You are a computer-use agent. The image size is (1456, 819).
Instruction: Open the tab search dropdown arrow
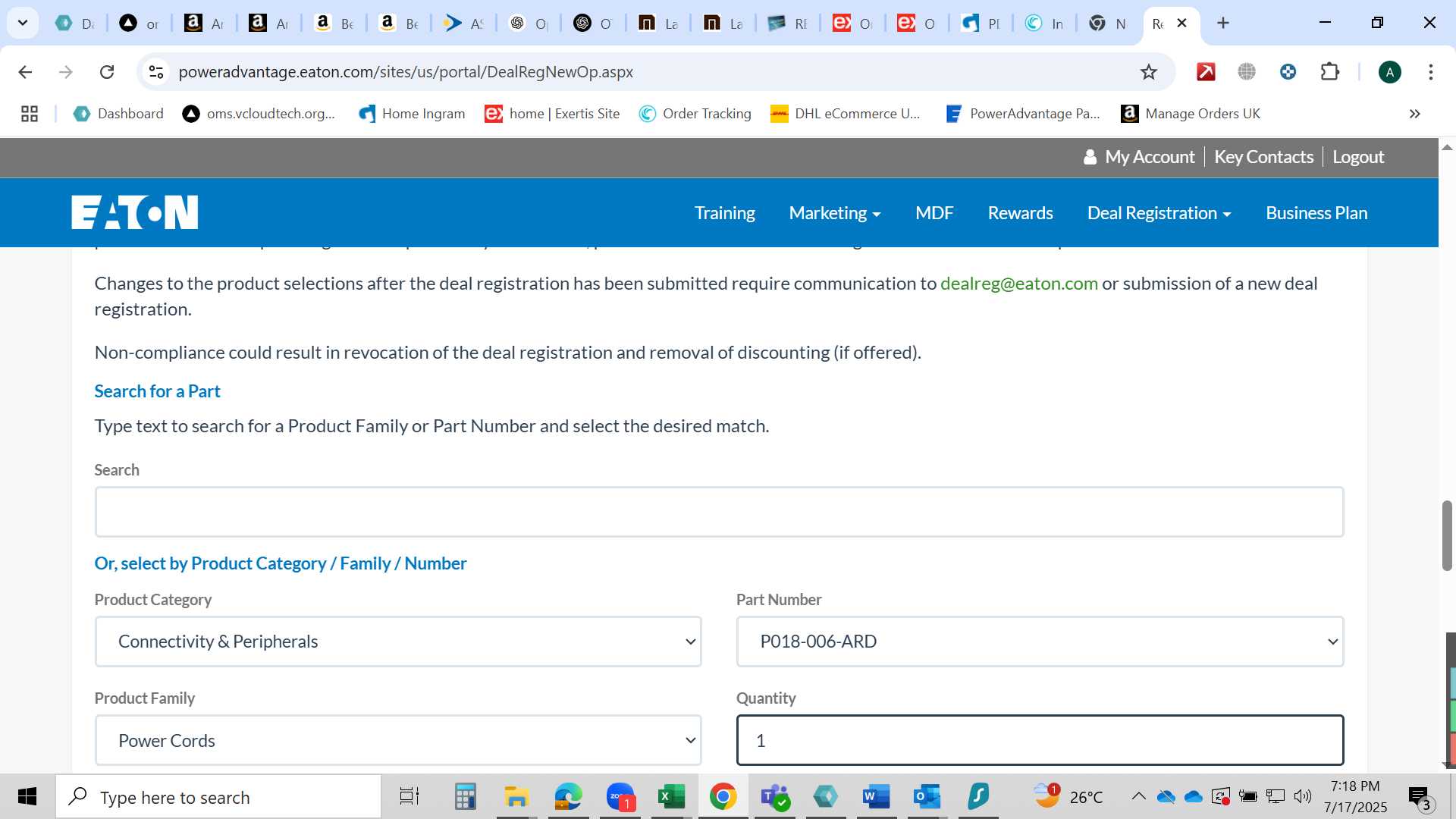pyautogui.click(x=23, y=23)
